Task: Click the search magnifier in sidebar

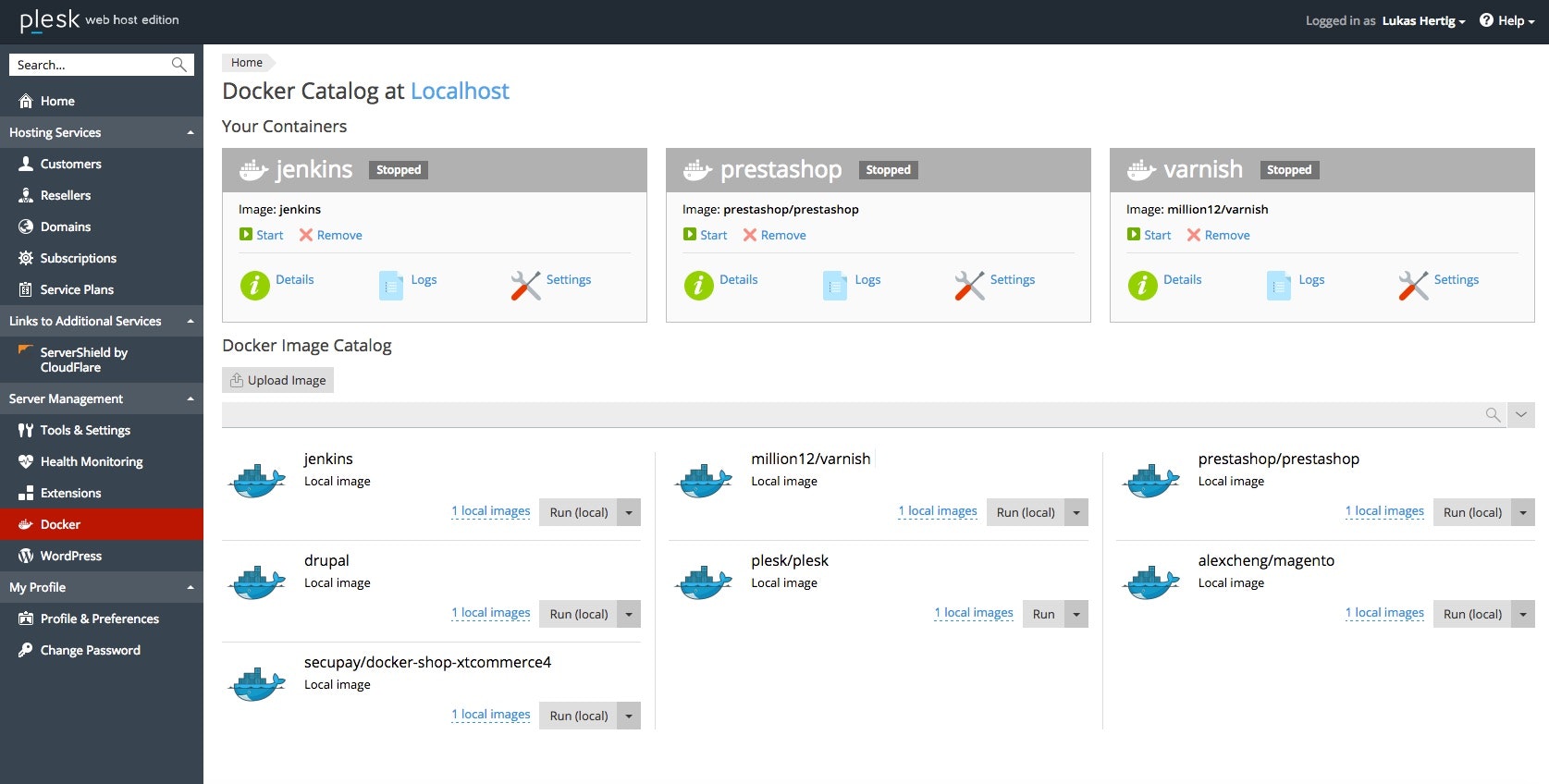Action: pos(179,65)
